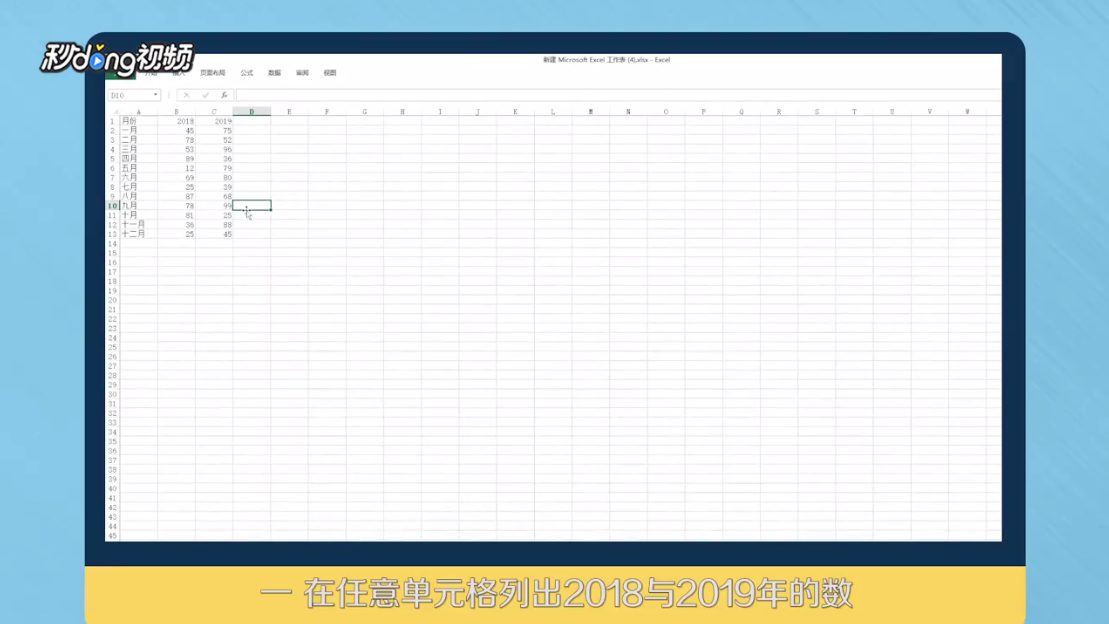Click 2019 value 75 in the 一月 row
This screenshot has width=1109, height=624.
coord(214,131)
